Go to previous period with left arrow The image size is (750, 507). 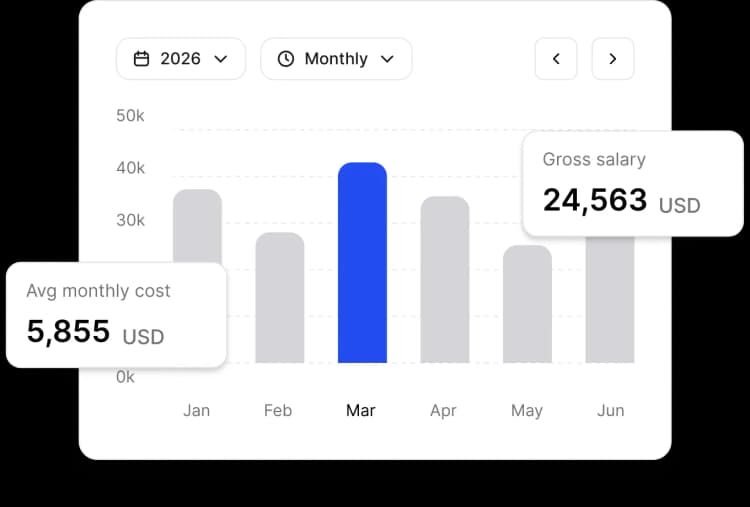pyautogui.click(x=556, y=59)
